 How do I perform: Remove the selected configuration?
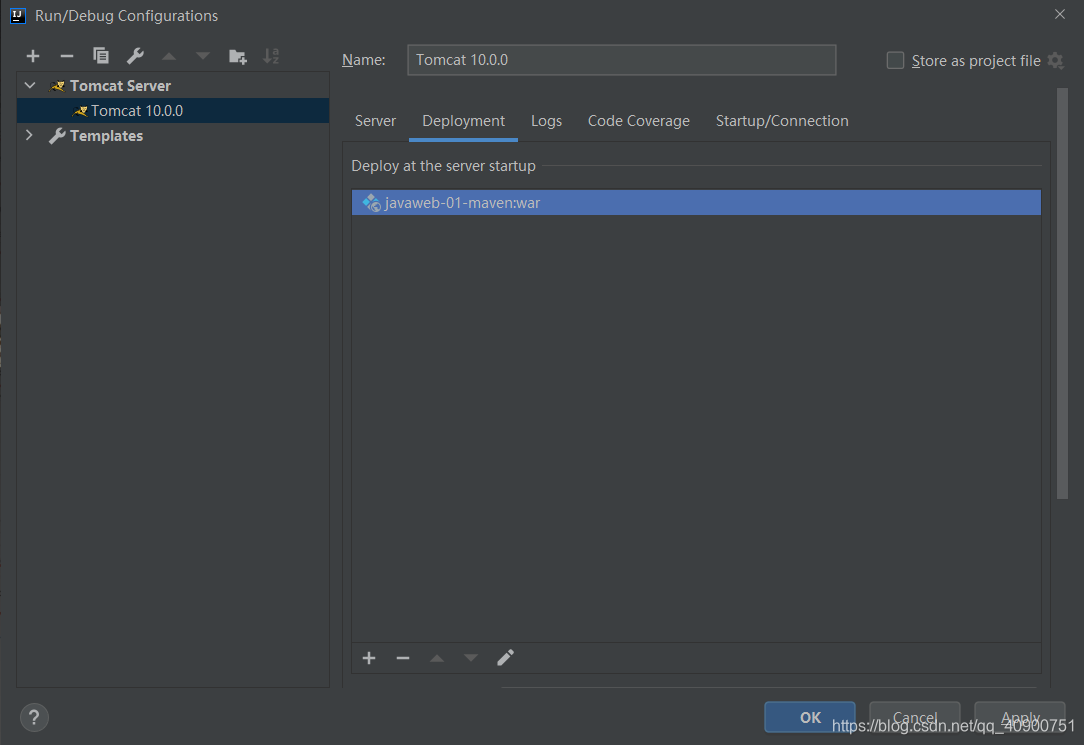[66, 56]
